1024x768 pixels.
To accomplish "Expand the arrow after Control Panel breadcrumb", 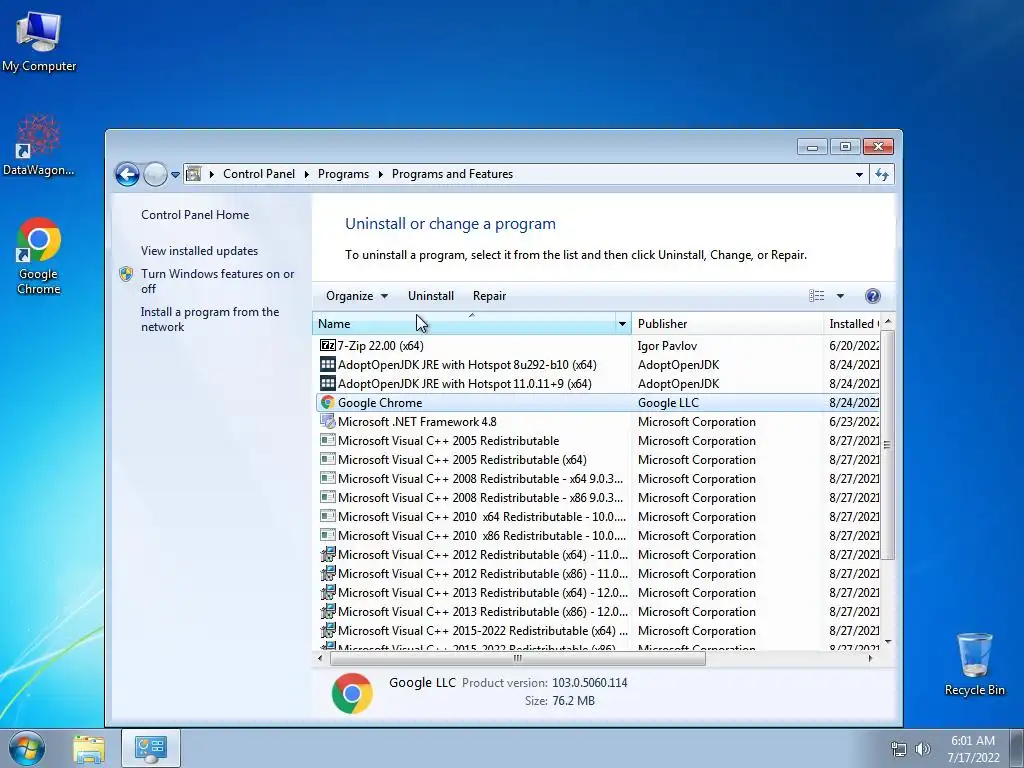I will coord(306,174).
